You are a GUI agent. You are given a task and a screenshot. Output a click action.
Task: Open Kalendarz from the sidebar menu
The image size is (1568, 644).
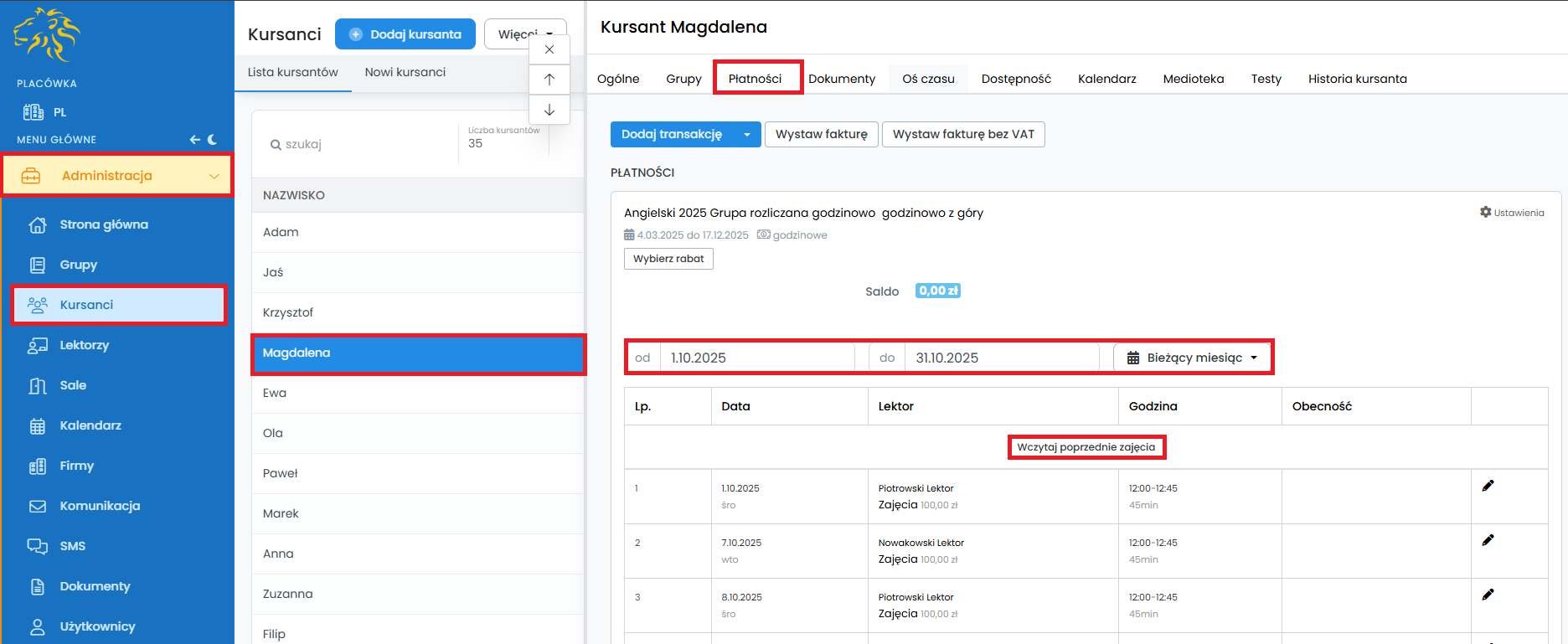pos(90,425)
